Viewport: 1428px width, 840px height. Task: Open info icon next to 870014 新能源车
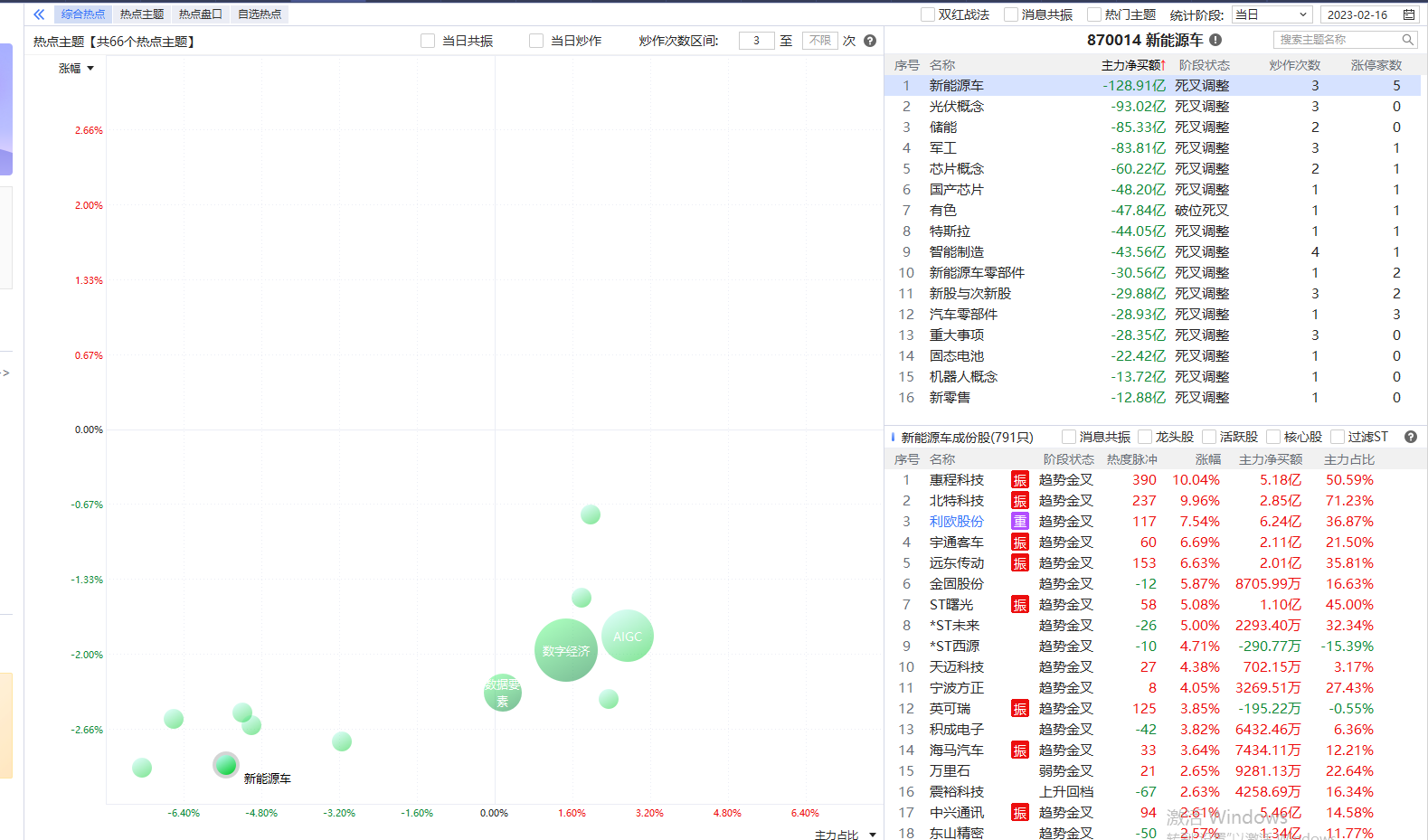1215,40
